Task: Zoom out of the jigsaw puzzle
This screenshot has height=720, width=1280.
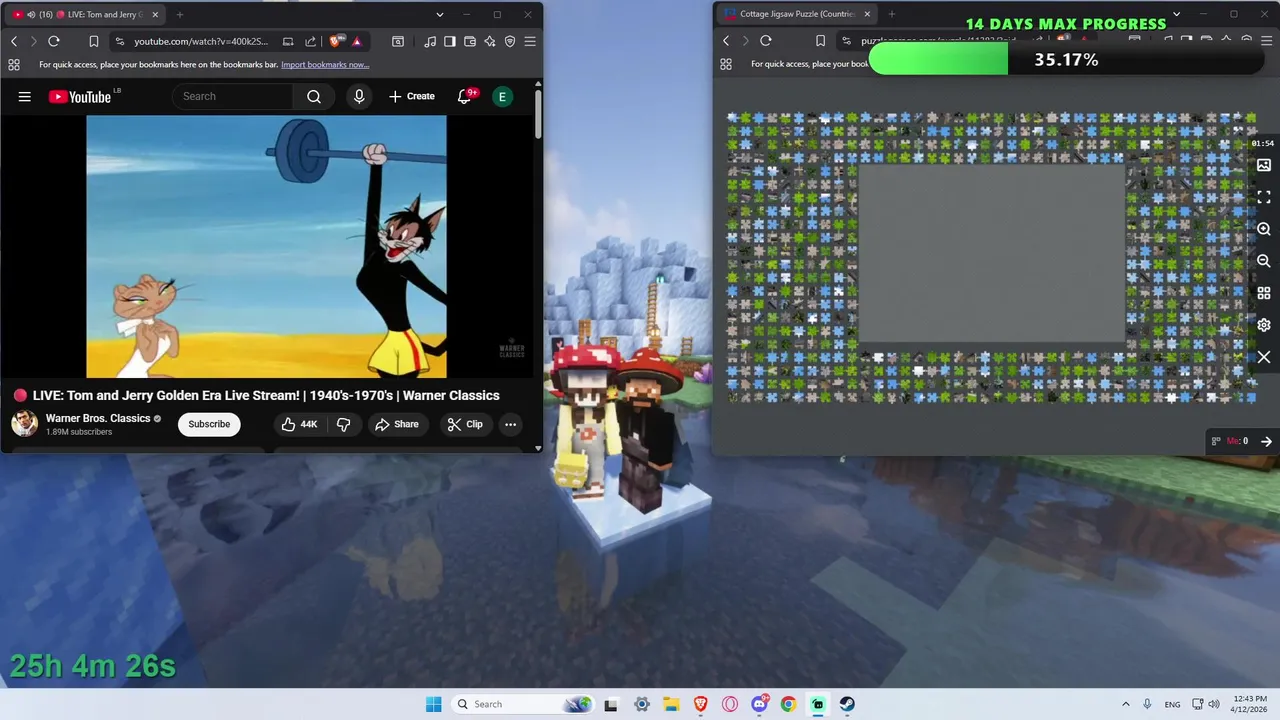Action: 1264,261
